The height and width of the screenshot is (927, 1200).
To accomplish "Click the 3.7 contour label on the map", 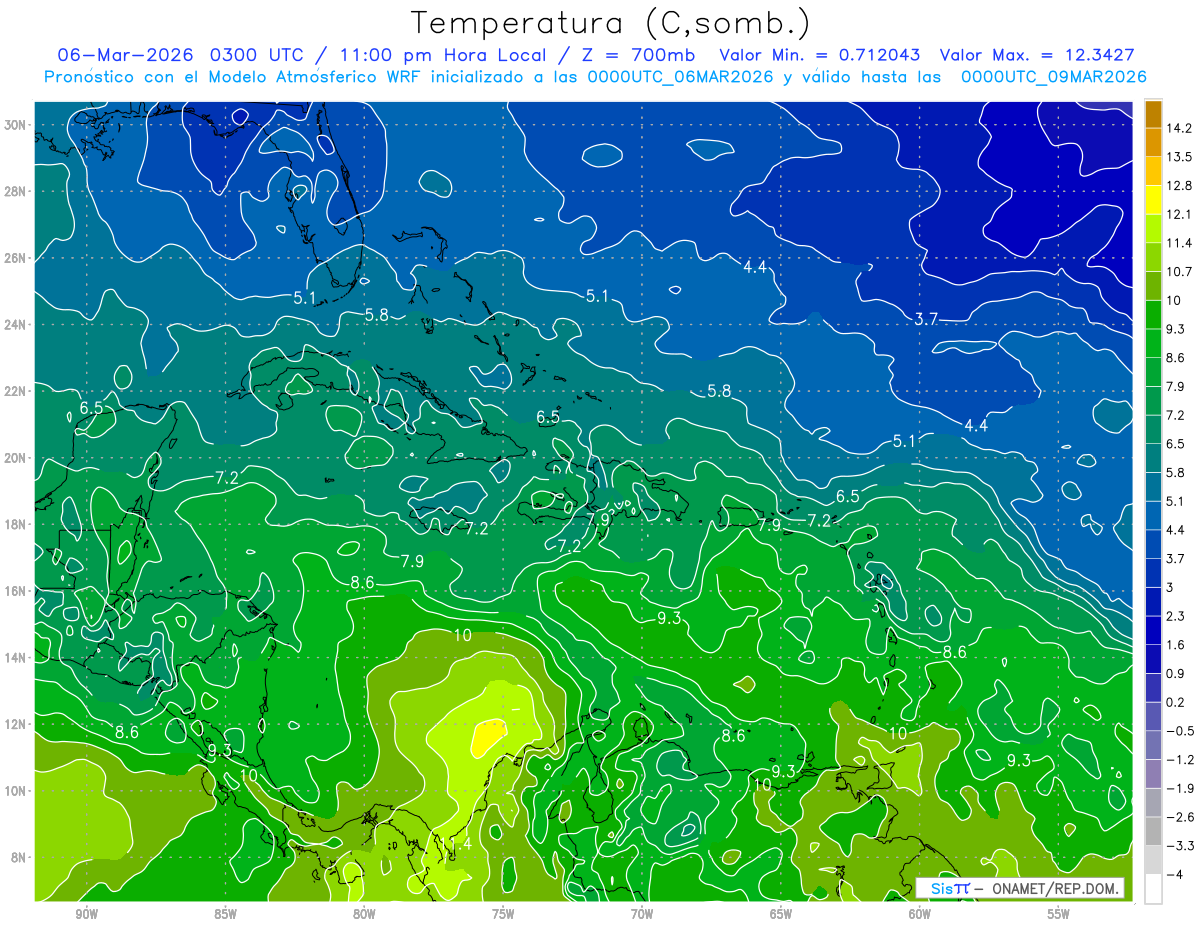I will click(927, 319).
